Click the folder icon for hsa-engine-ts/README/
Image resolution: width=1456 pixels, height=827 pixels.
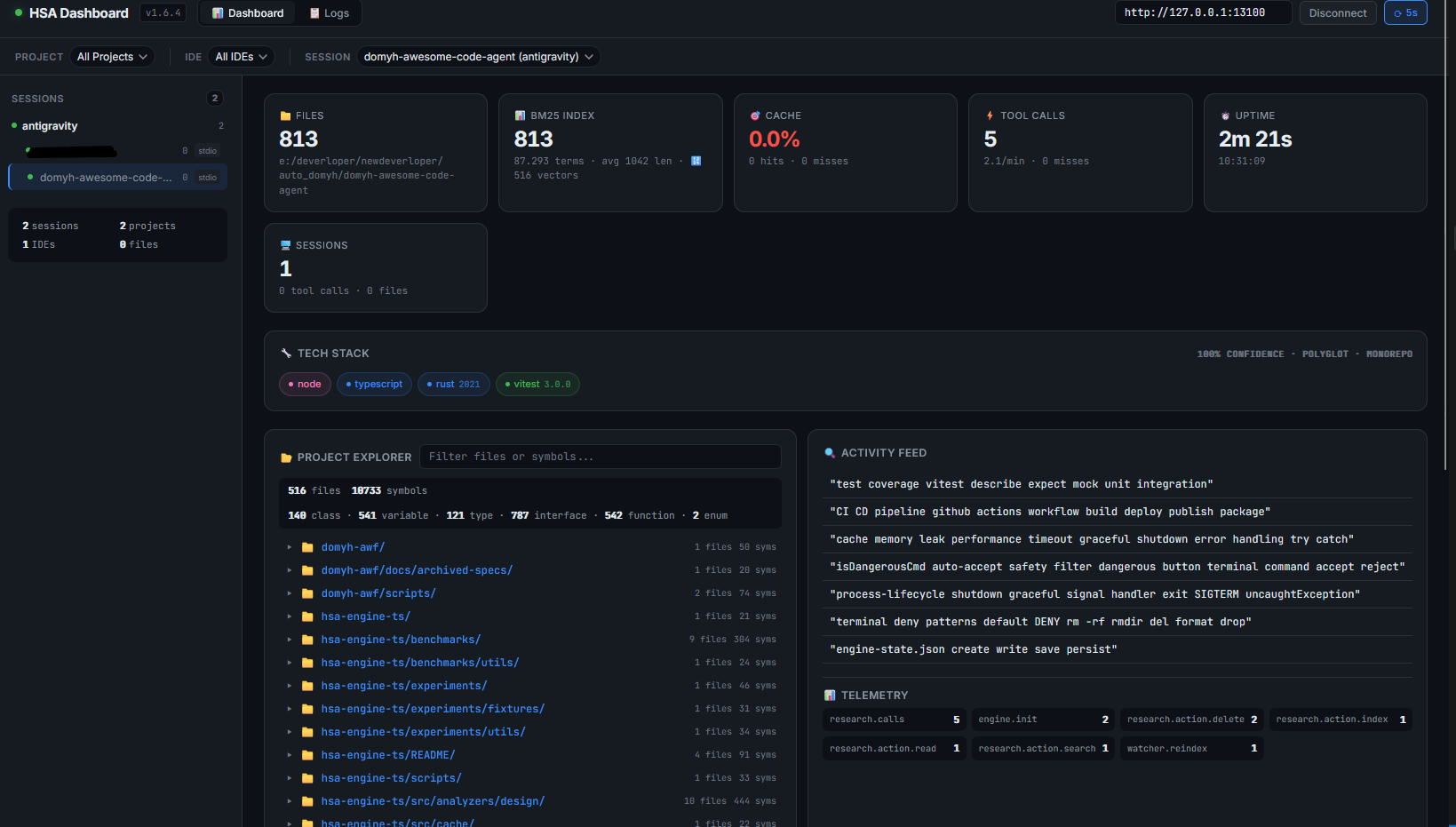[x=307, y=755]
